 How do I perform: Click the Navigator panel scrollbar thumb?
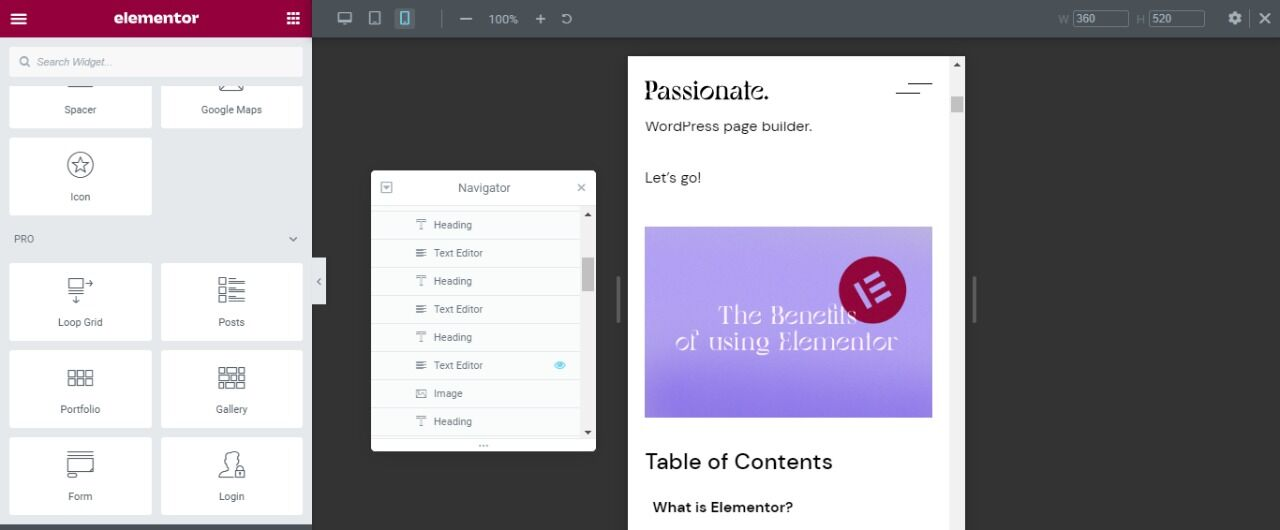tap(588, 274)
